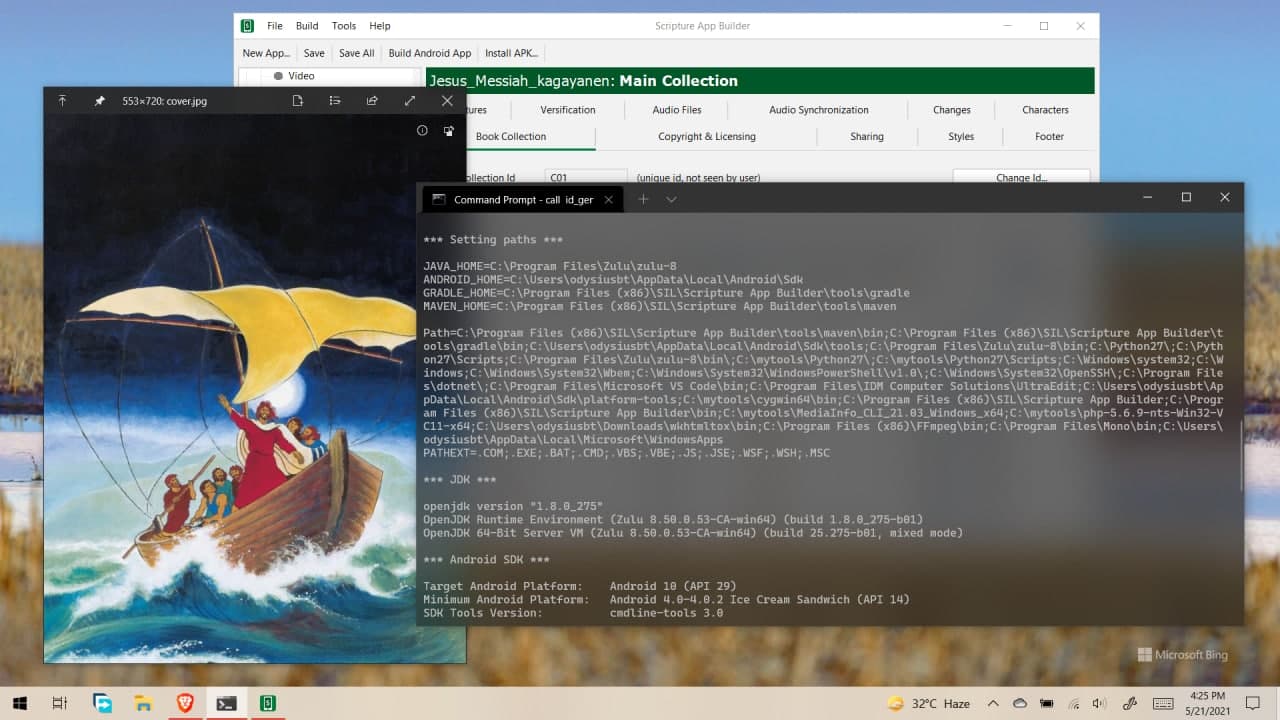1280x720 pixels.
Task: Click the OneDrive cloud tray icon
Action: pos(1020,703)
